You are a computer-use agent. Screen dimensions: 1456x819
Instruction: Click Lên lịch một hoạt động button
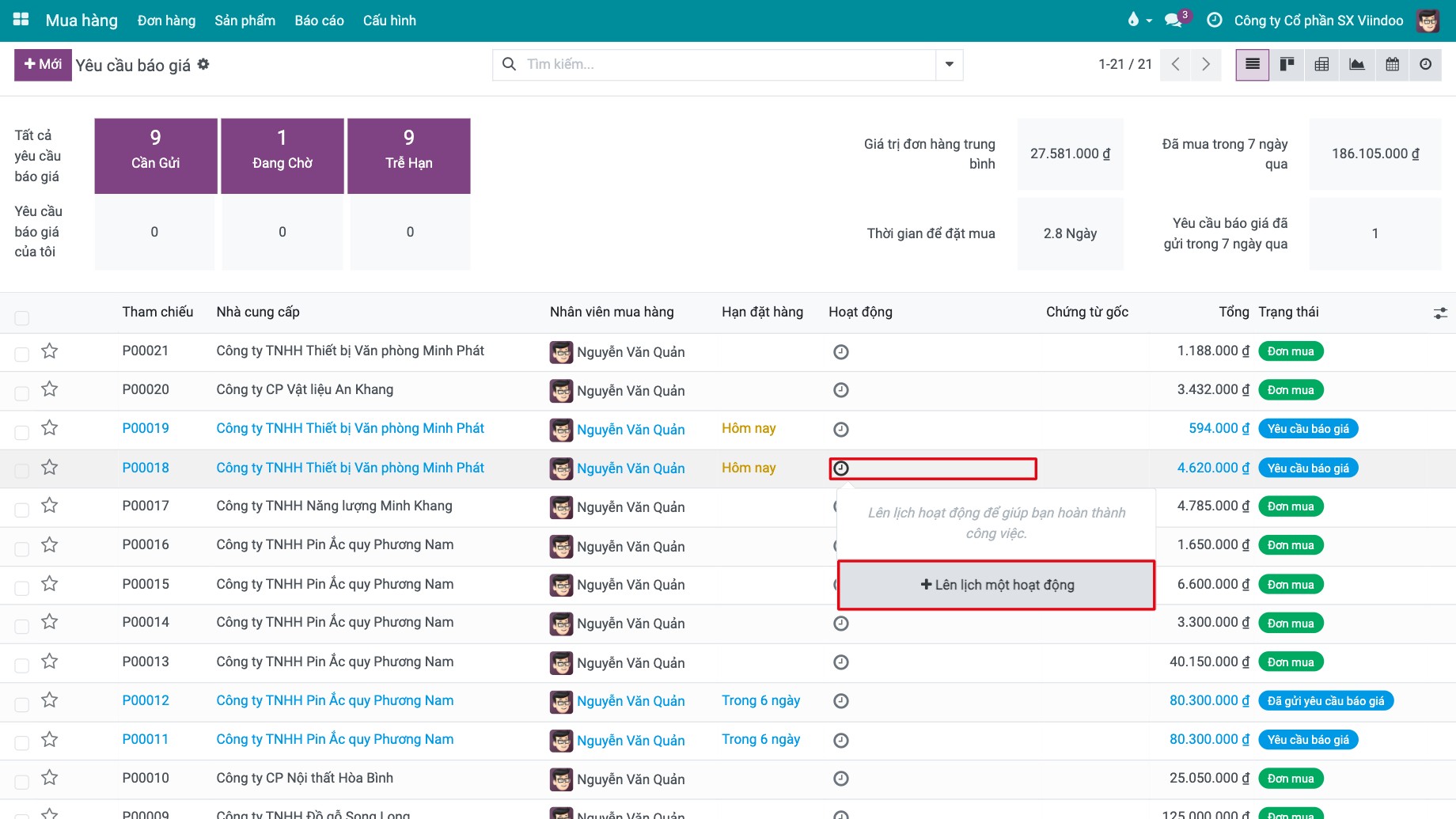point(997,586)
